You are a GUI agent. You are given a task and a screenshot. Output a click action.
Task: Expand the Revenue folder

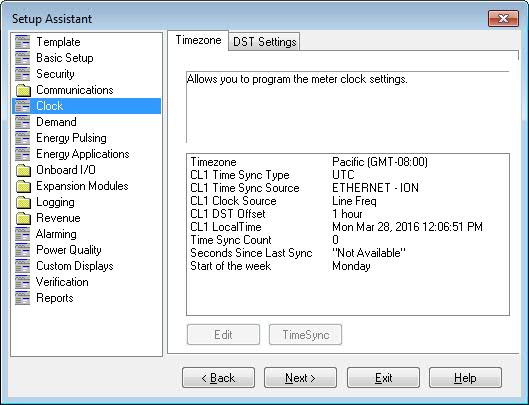point(58,218)
